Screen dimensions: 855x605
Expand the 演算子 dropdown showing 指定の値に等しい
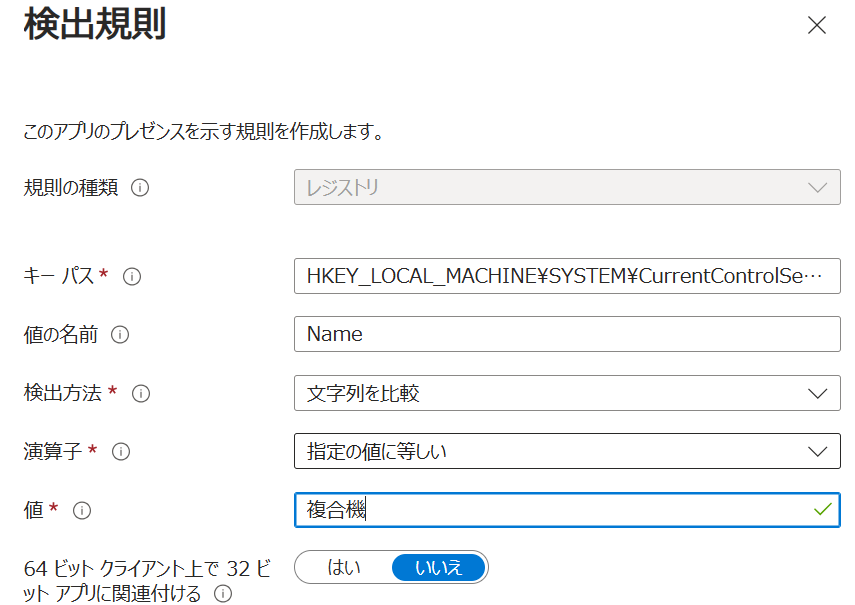(x=566, y=452)
